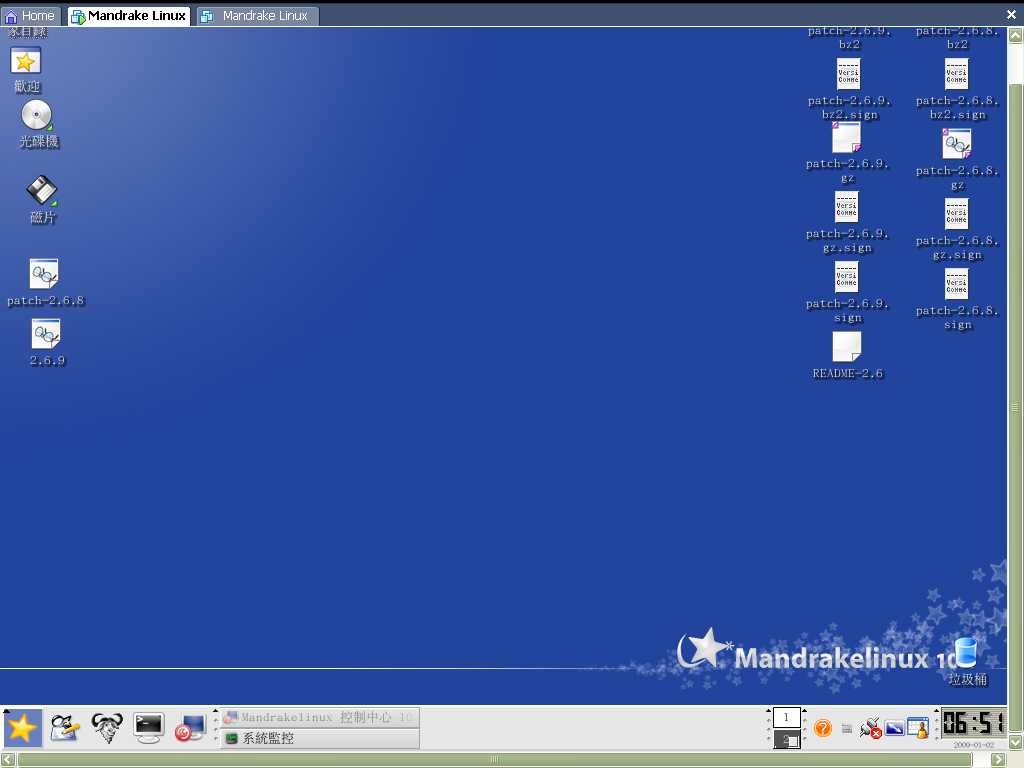Click the vertical scrollbar up arrow
The height and width of the screenshot is (768, 1024).
(x=1016, y=35)
